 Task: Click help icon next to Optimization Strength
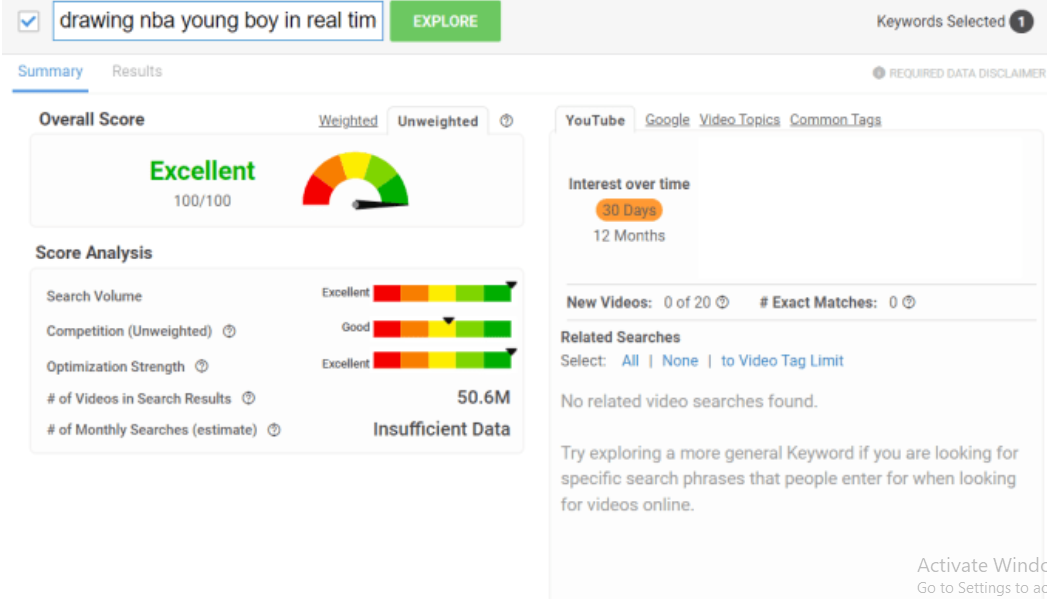202,367
